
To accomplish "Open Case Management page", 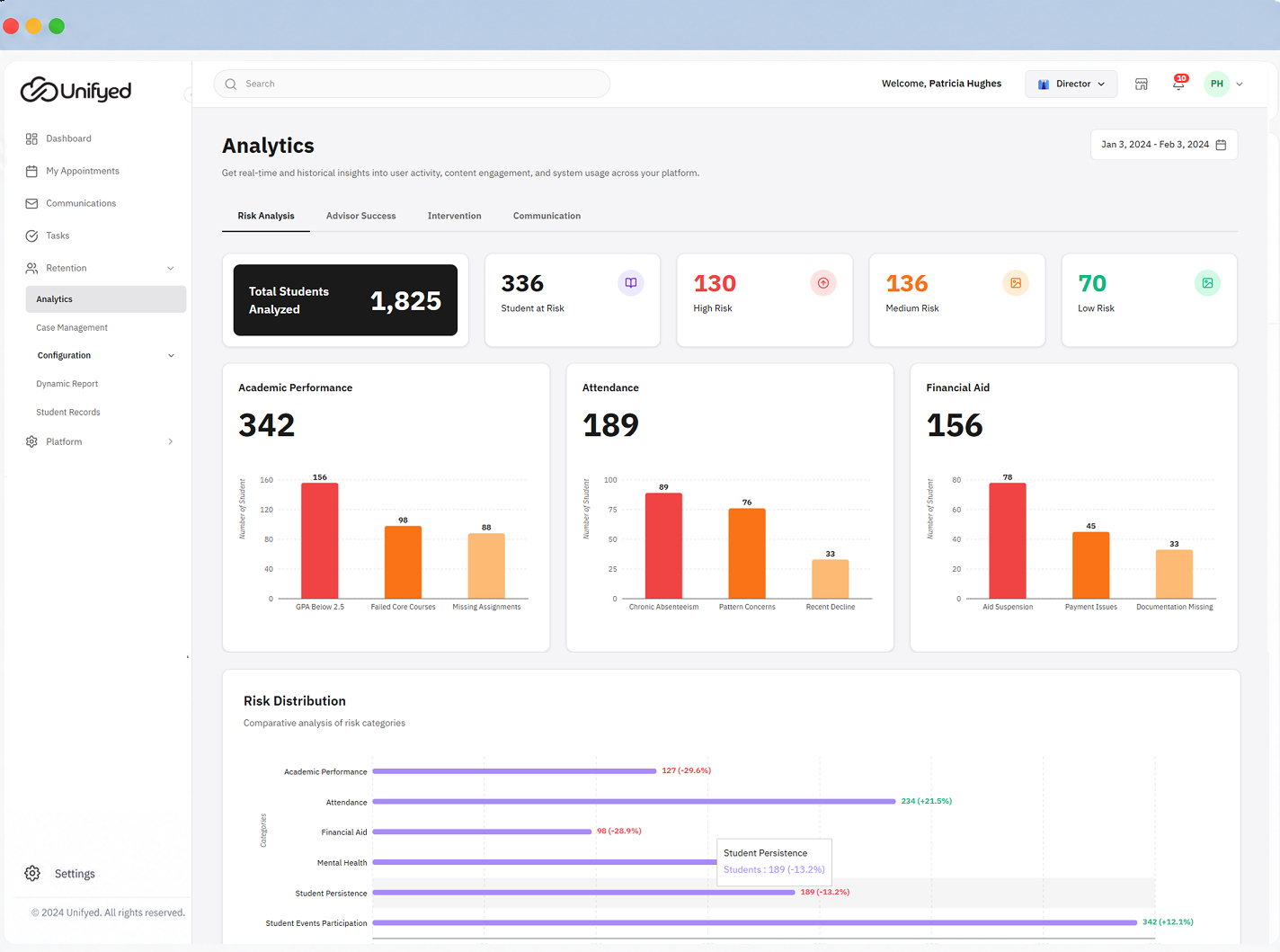I will [72, 328].
